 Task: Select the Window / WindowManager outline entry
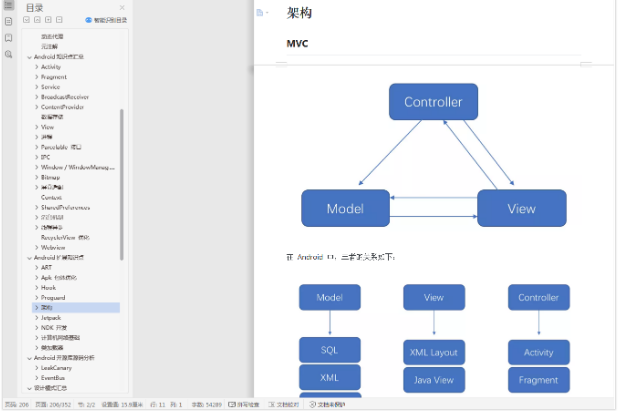(78, 167)
